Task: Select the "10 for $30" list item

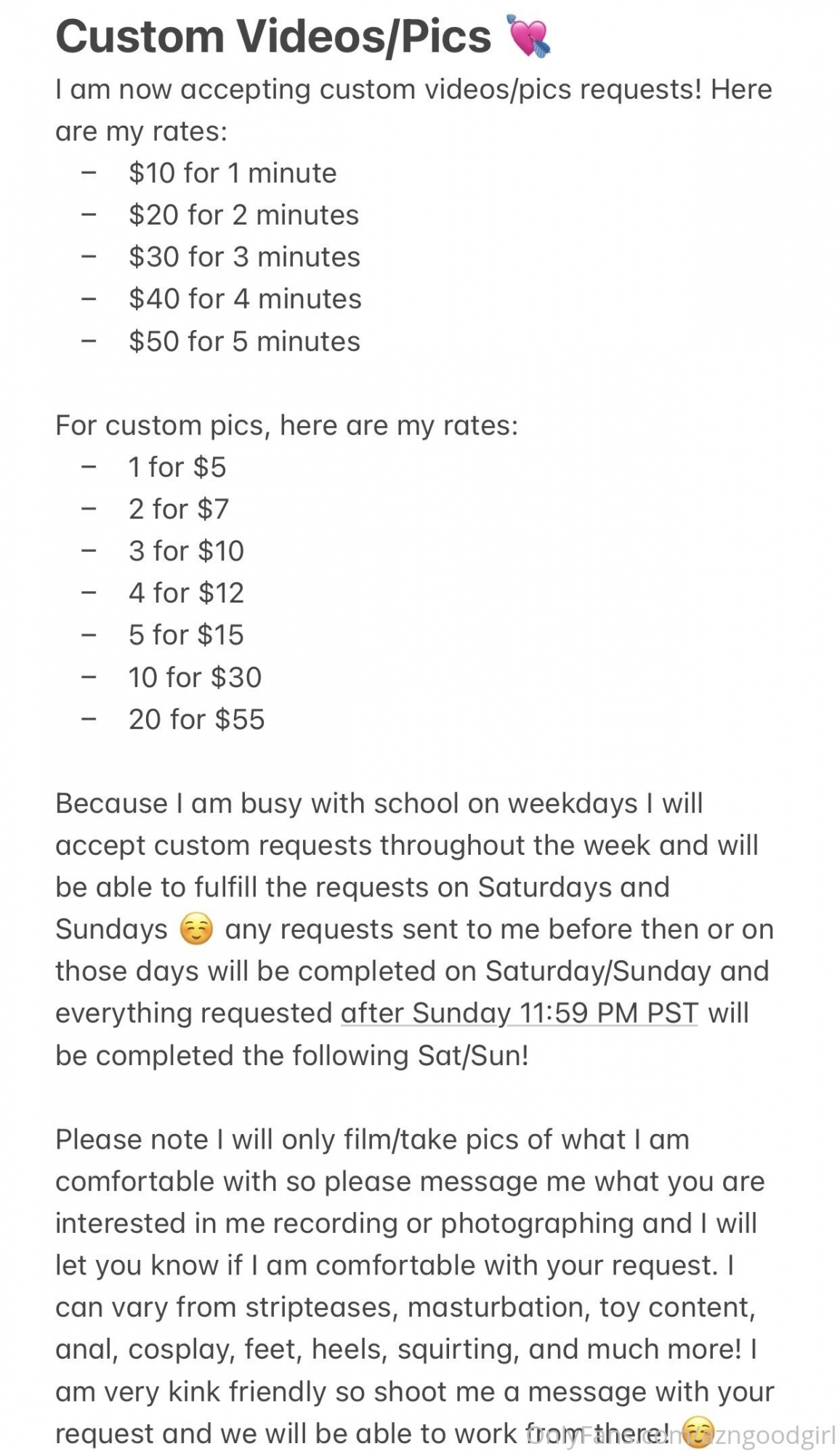Action: click(x=195, y=678)
